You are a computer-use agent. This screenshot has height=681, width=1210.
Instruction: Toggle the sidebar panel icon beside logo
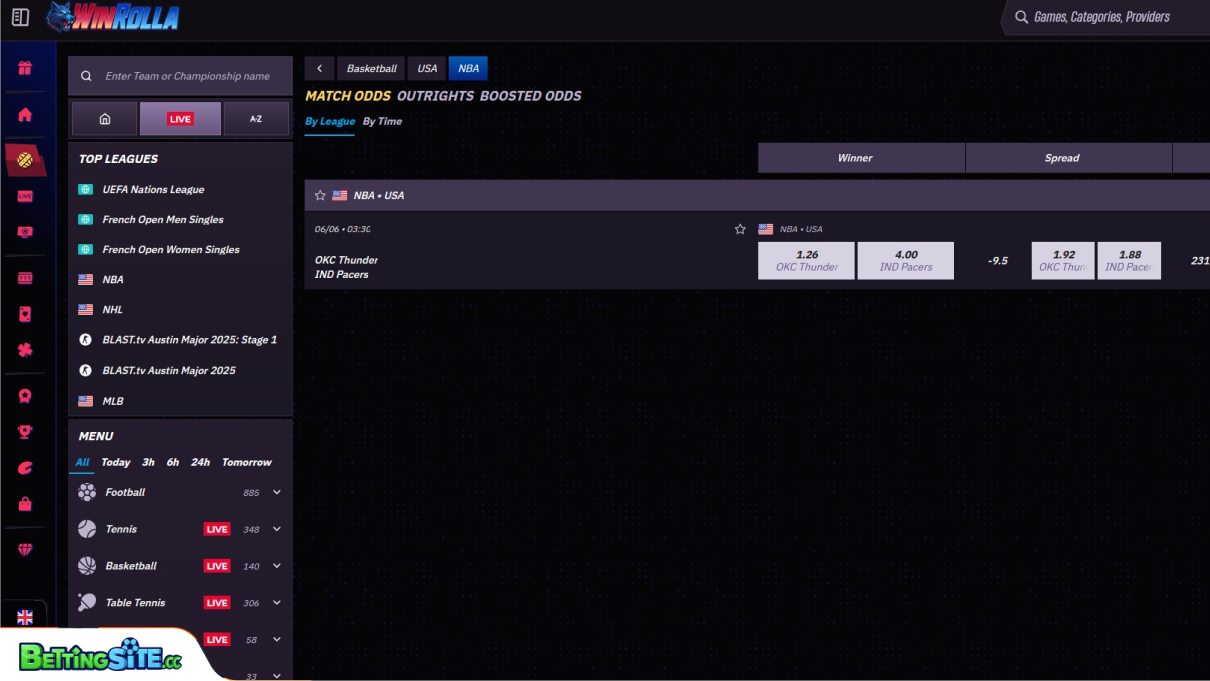pyautogui.click(x=20, y=17)
